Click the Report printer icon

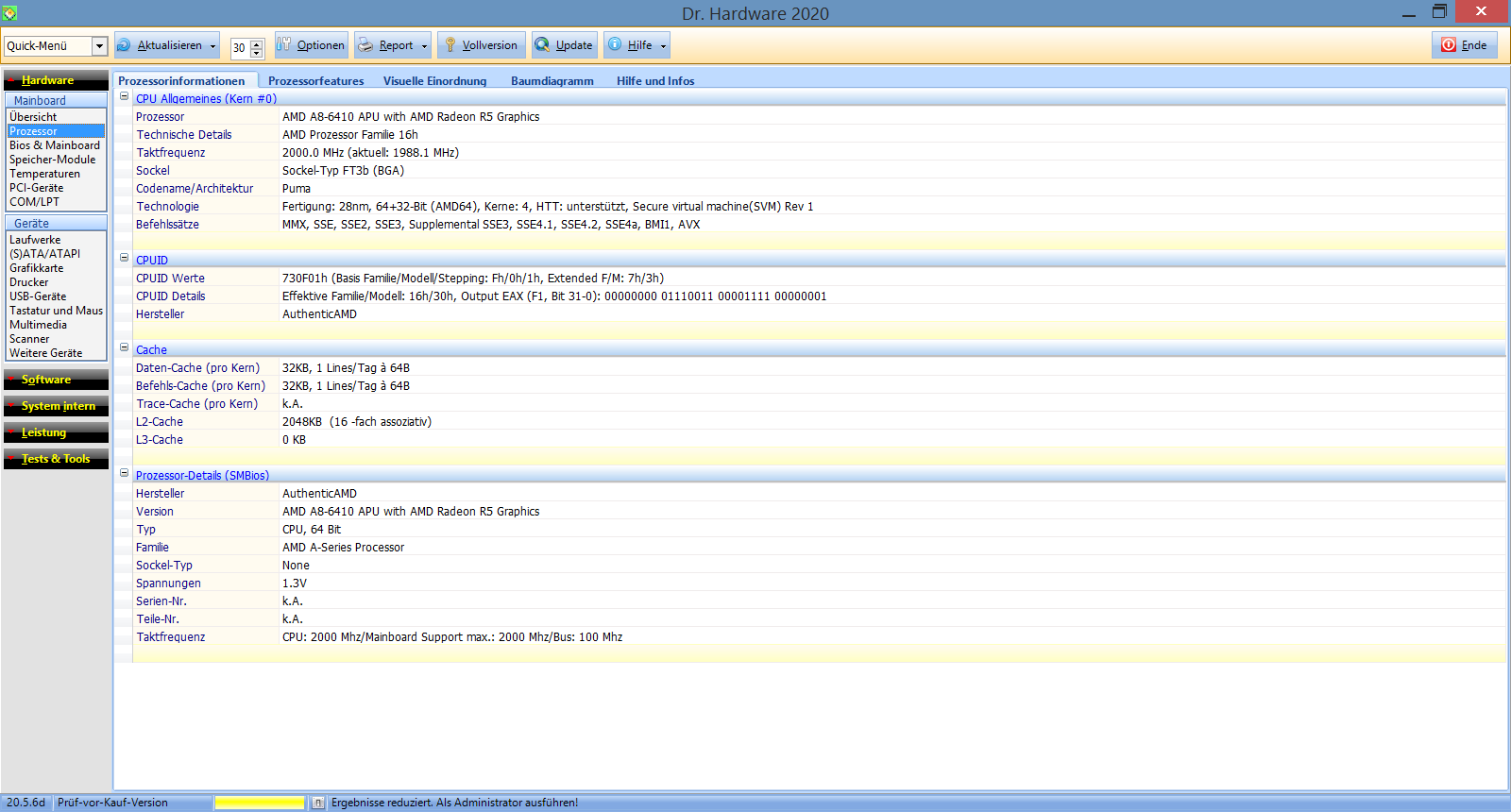(x=365, y=44)
